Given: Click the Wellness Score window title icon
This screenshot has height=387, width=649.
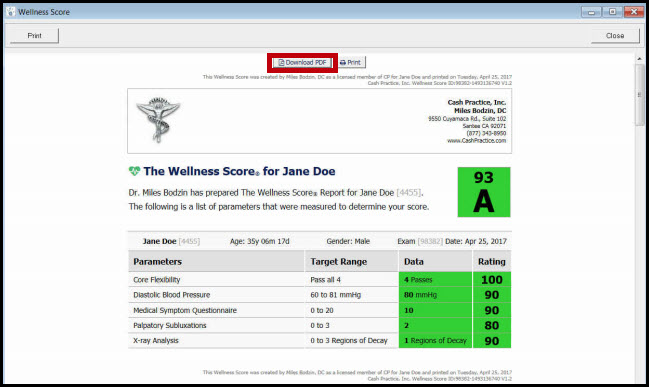Looking at the screenshot, I should pos(10,12).
